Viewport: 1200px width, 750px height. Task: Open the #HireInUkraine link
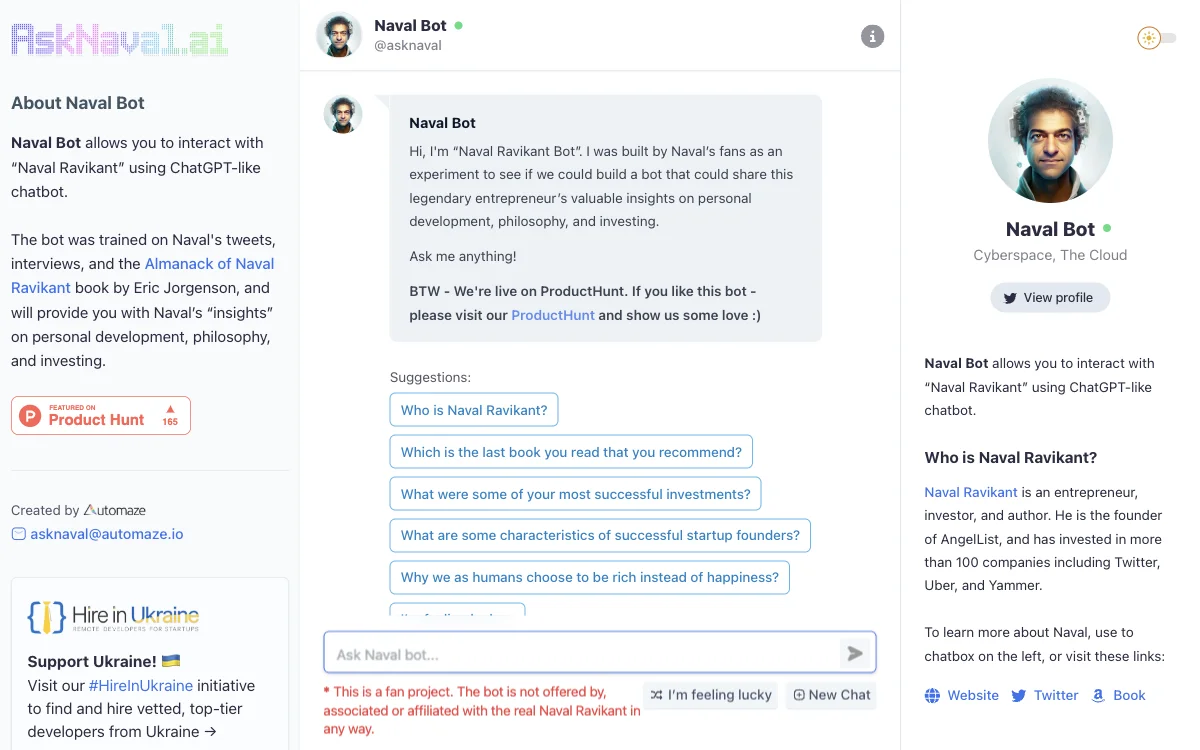(x=141, y=686)
